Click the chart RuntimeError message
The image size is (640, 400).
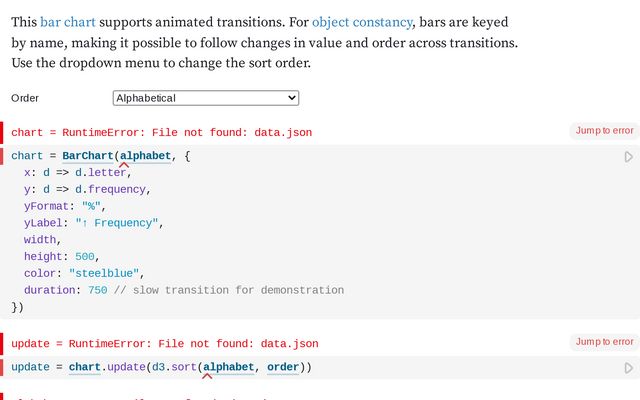(161, 132)
